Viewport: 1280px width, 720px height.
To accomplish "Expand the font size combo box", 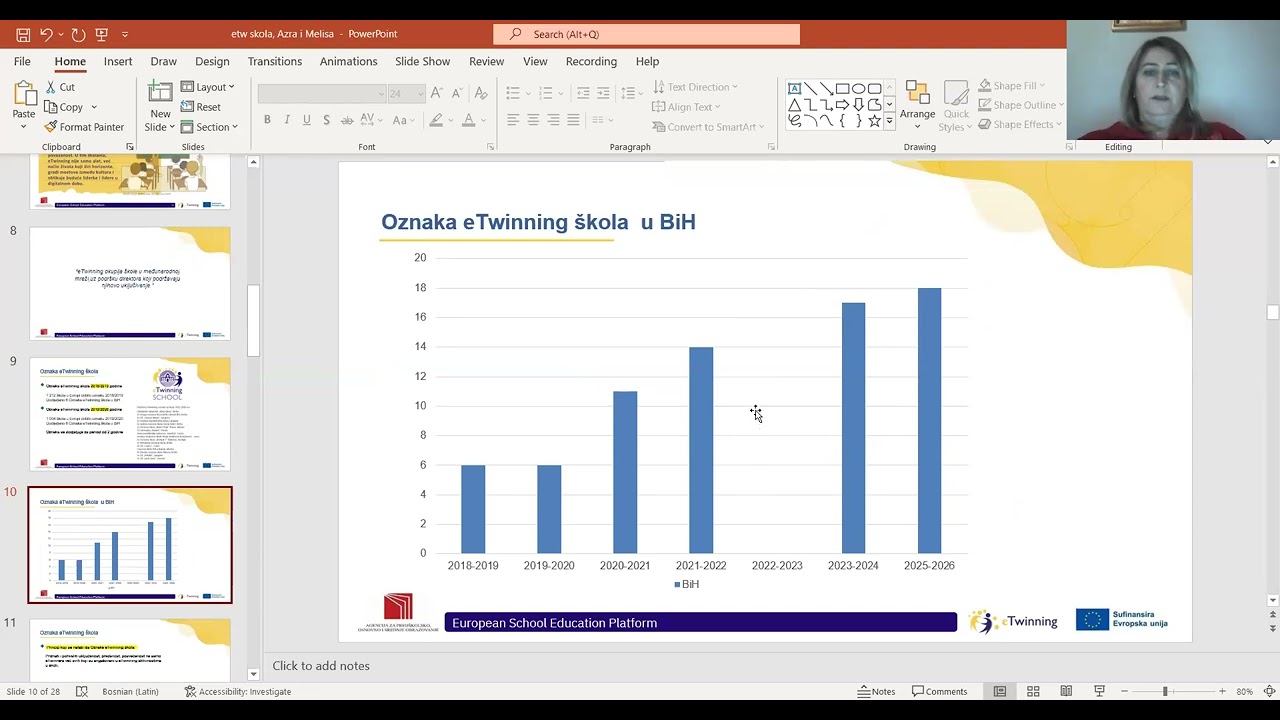I will tap(420, 93).
